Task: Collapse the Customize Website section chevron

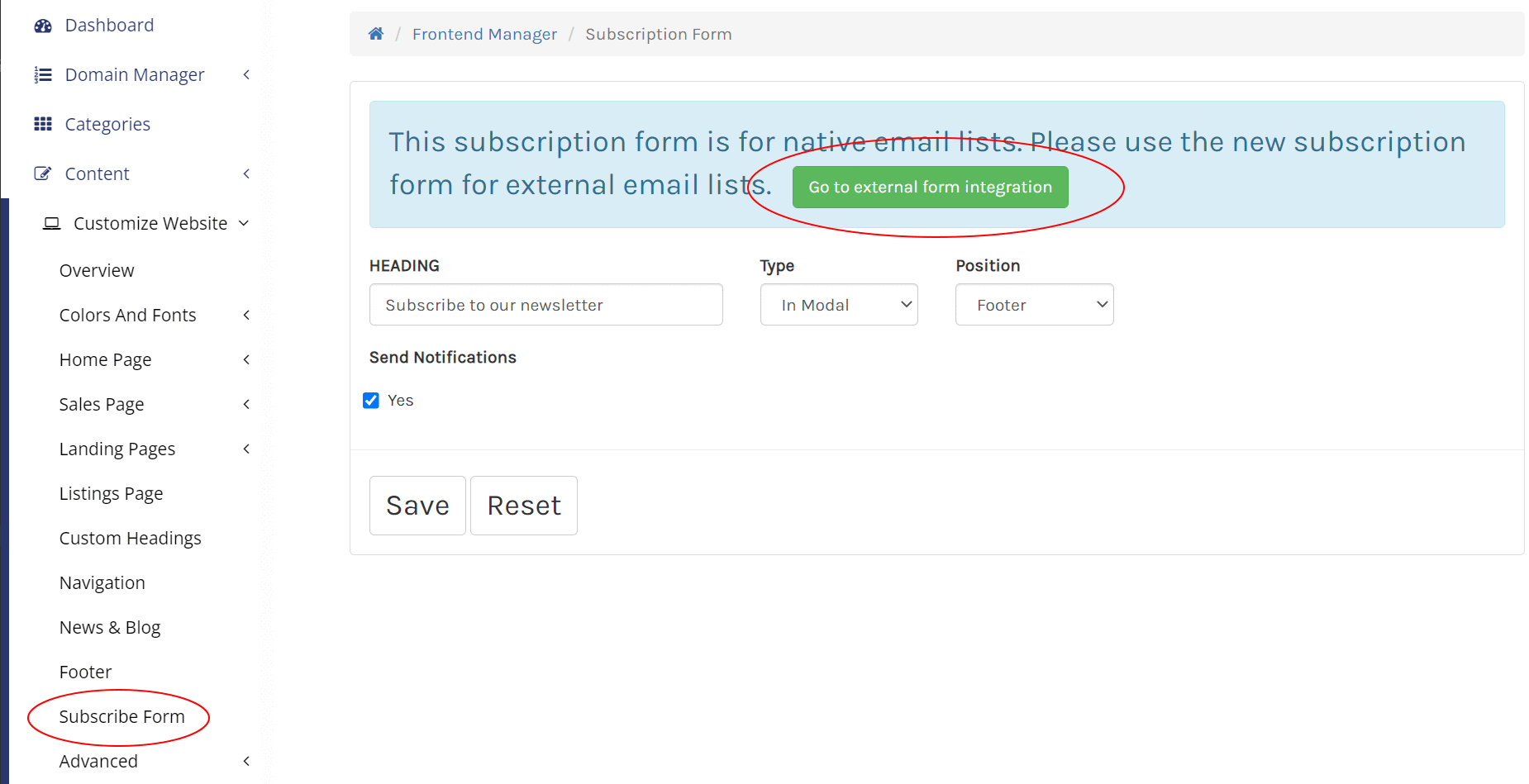Action: [x=244, y=224]
